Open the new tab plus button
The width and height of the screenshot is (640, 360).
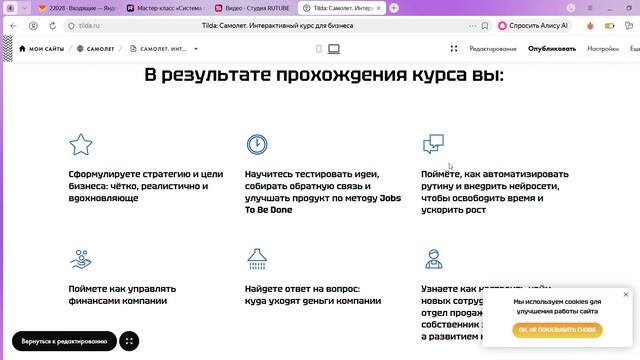(x=394, y=8)
